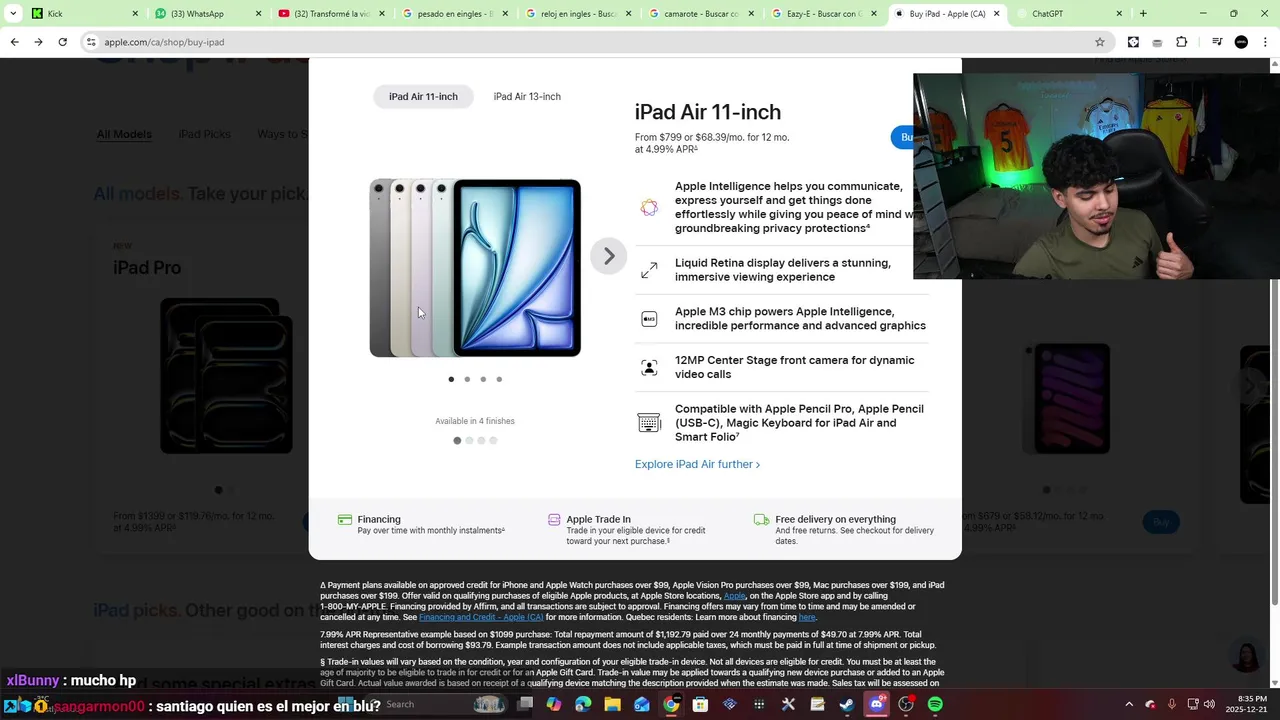Close the Buy iPad tab
The height and width of the screenshot is (720, 1280).
coord(996,14)
